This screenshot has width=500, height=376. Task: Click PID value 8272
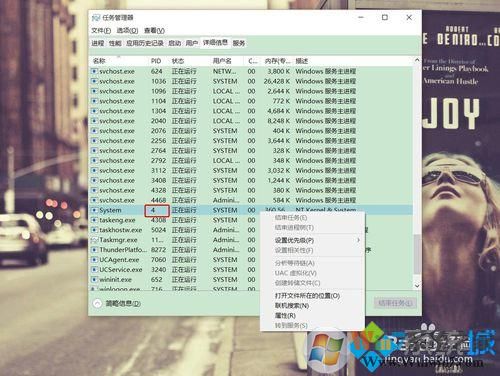coord(158,250)
